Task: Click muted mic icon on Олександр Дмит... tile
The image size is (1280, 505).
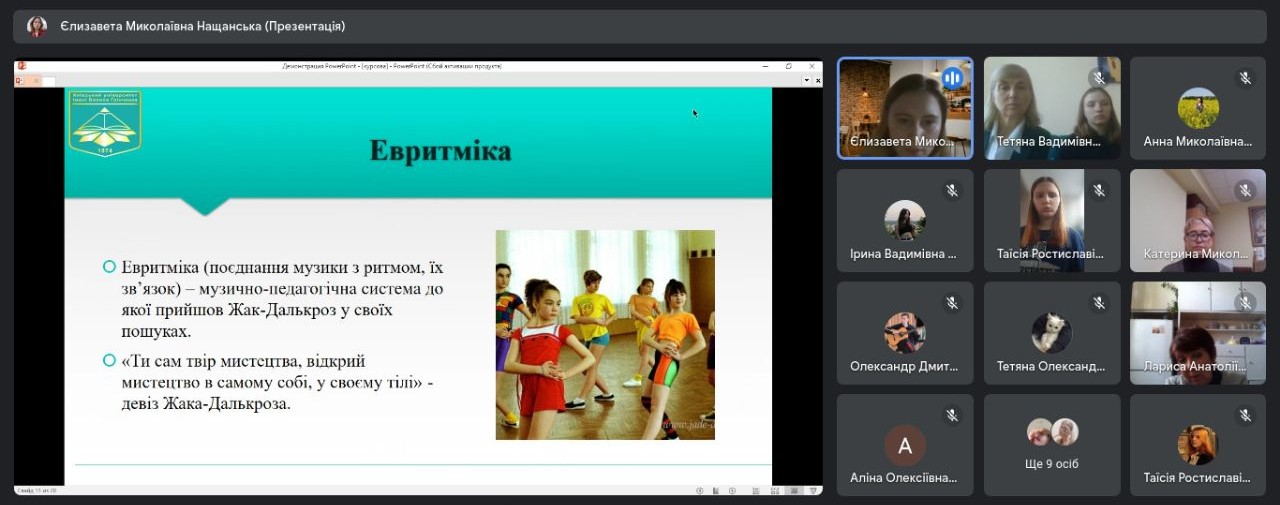Action: pos(952,302)
